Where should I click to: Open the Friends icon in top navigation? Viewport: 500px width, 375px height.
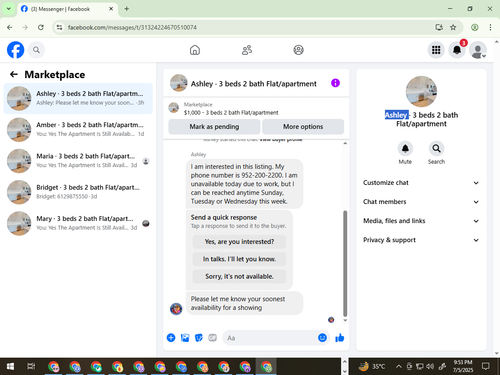coord(247,50)
